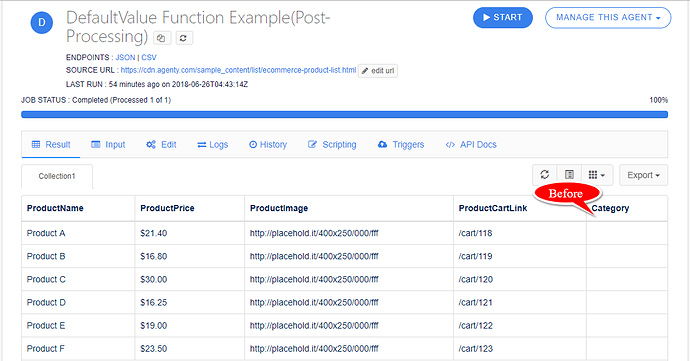Click the 100% progress label
The height and width of the screenshot is (361, 690).
[x=658, y=100]
